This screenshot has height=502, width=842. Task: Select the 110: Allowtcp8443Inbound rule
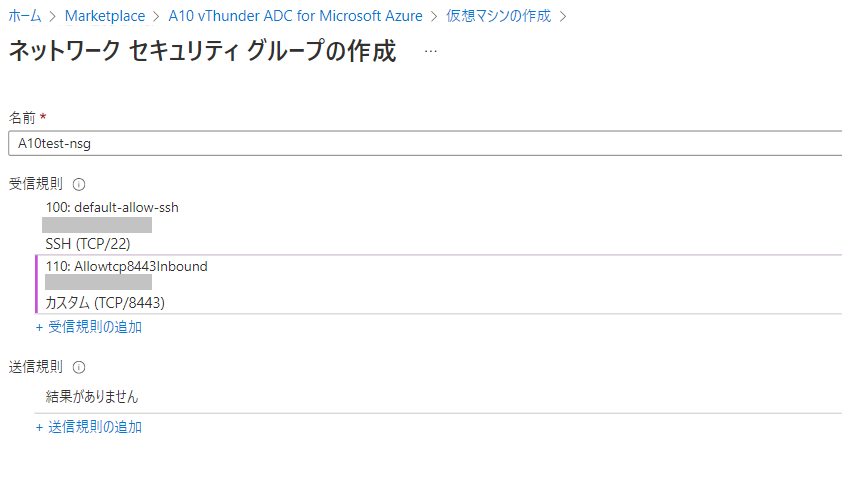coord(126,266)
